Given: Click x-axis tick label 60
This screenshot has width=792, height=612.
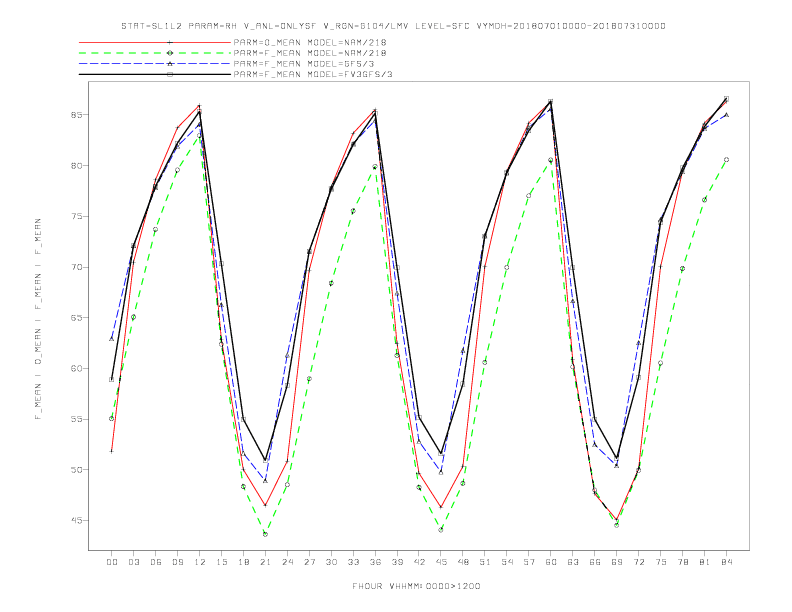Looking at the screenshot, I should pyautogui.click(x=551, y=562).
